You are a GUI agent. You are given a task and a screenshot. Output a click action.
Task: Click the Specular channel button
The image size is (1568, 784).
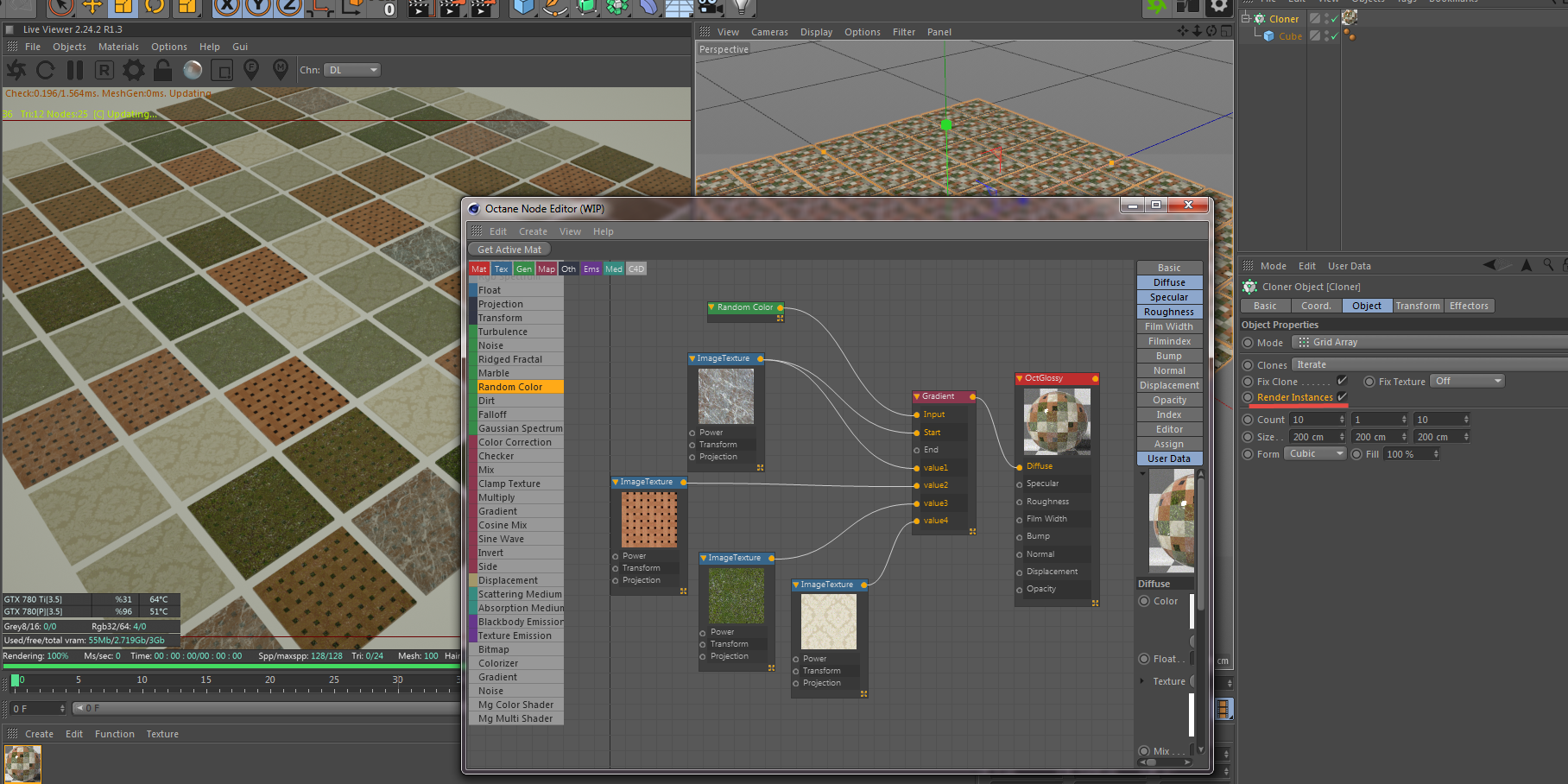[1169, 297]
